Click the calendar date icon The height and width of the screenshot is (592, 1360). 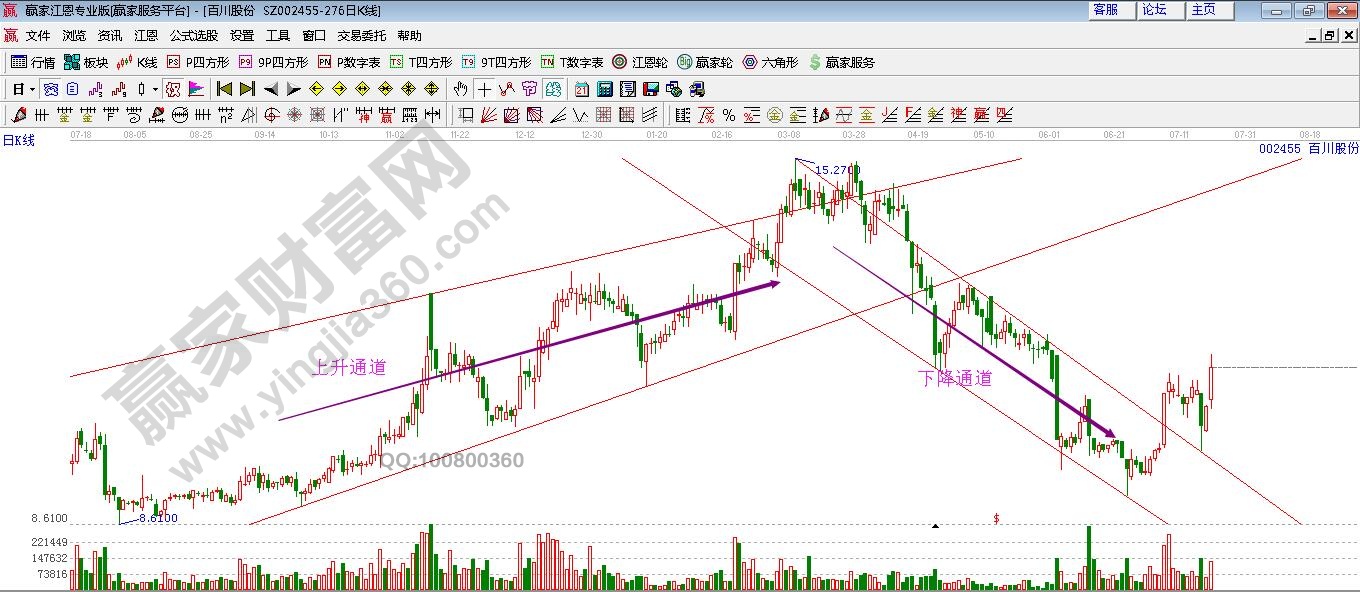[581, 89]
